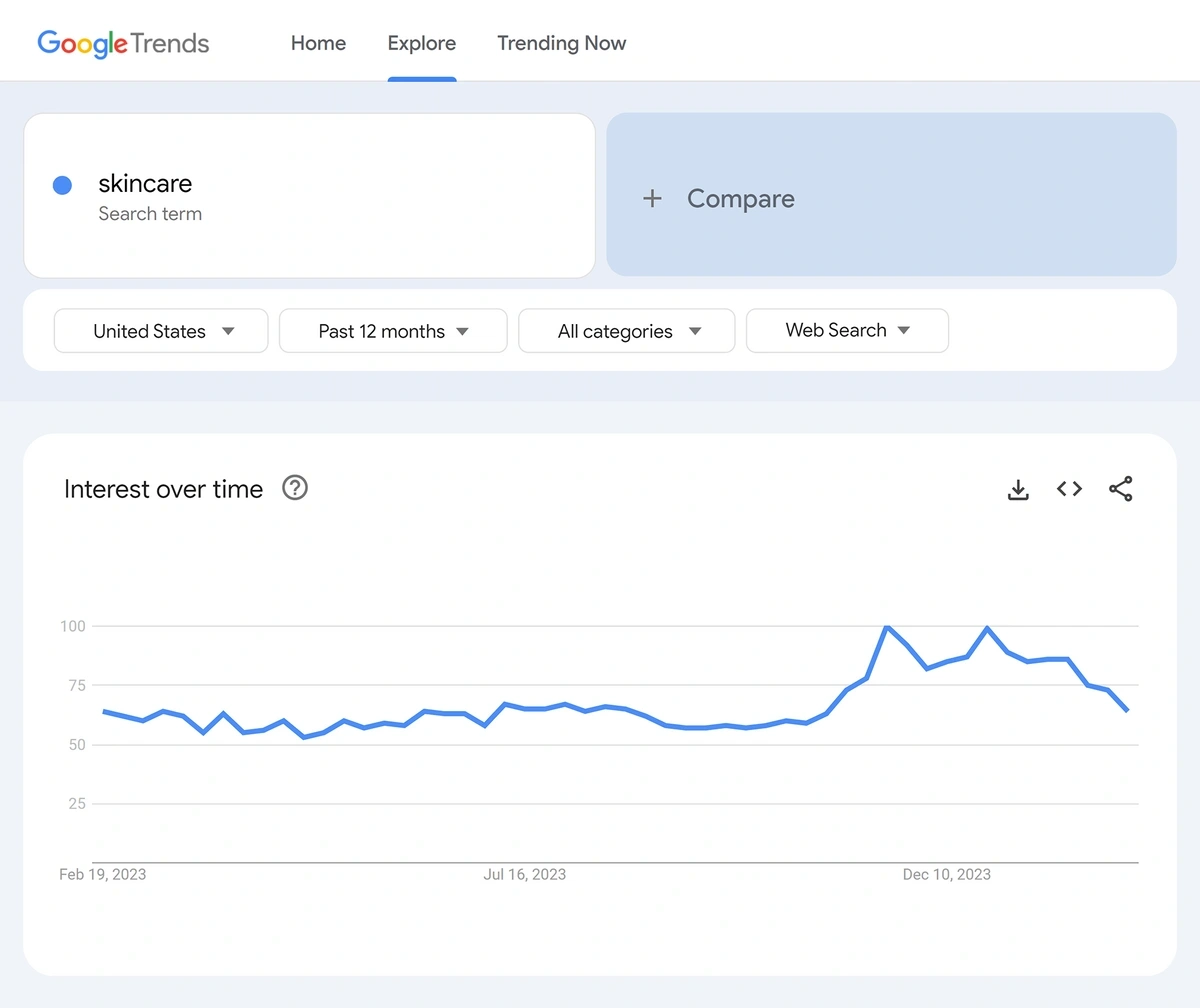
Task: Click the Compare button
Action: 740,198
